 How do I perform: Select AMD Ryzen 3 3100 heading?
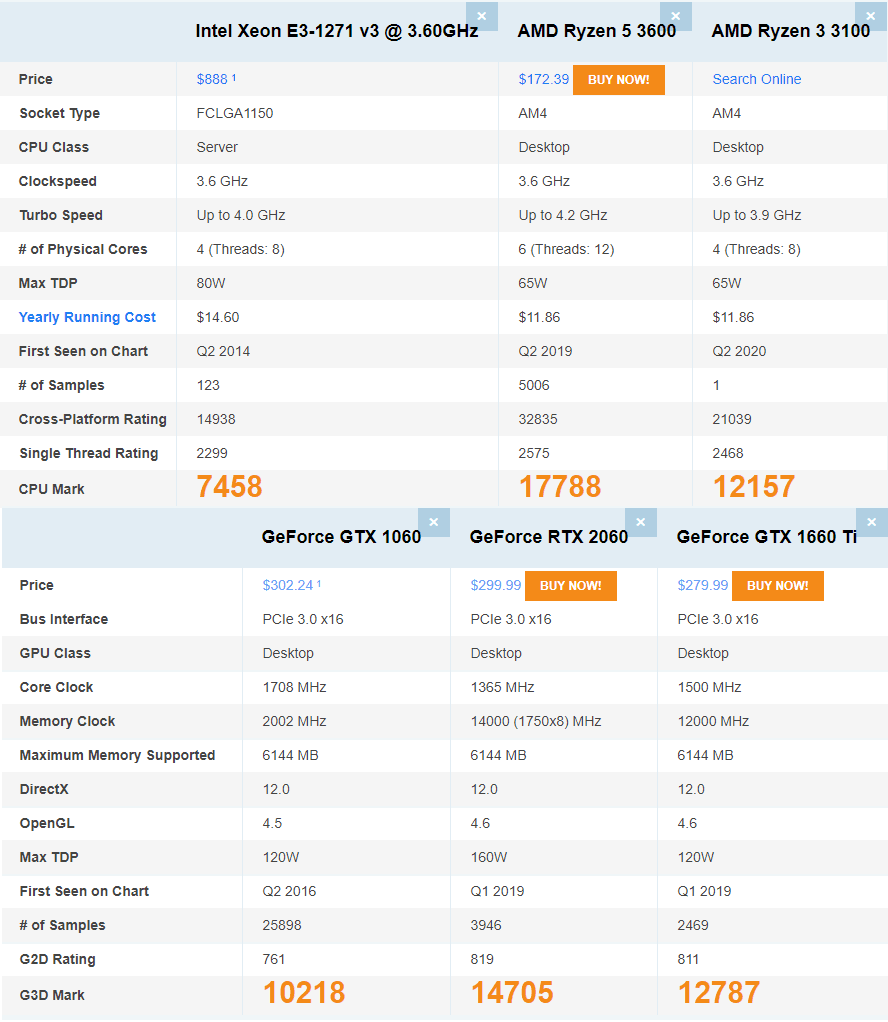(x=790, y=31)
